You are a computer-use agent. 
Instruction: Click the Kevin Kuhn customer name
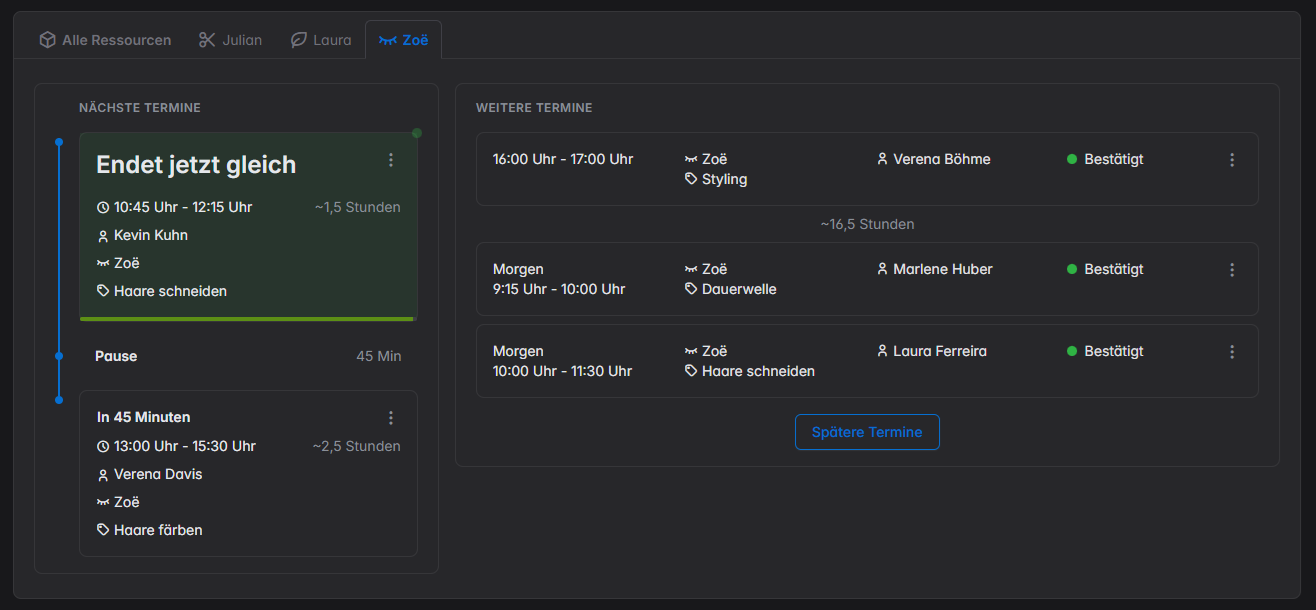pyautogui.click(x=151, y=236)
